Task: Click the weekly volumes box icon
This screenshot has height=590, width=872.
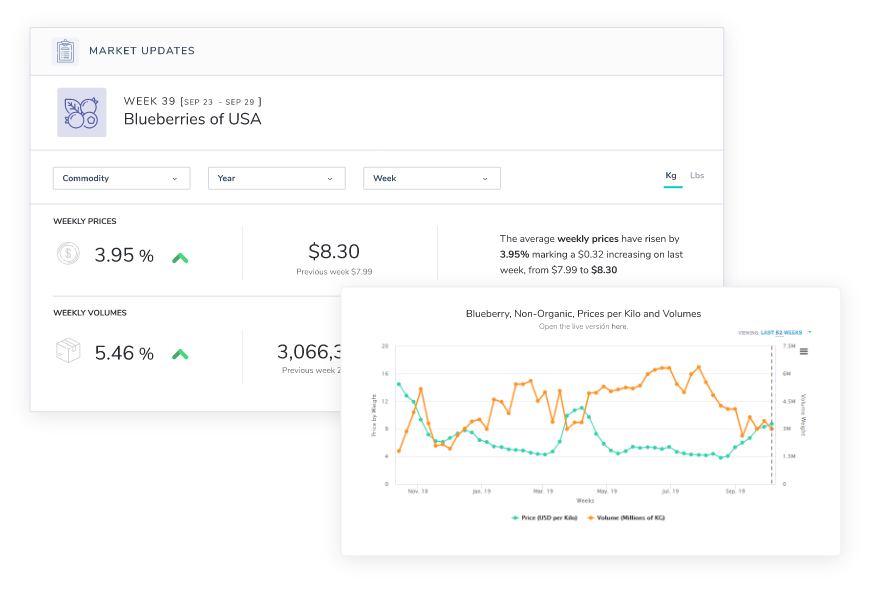Action: (68, 352)
